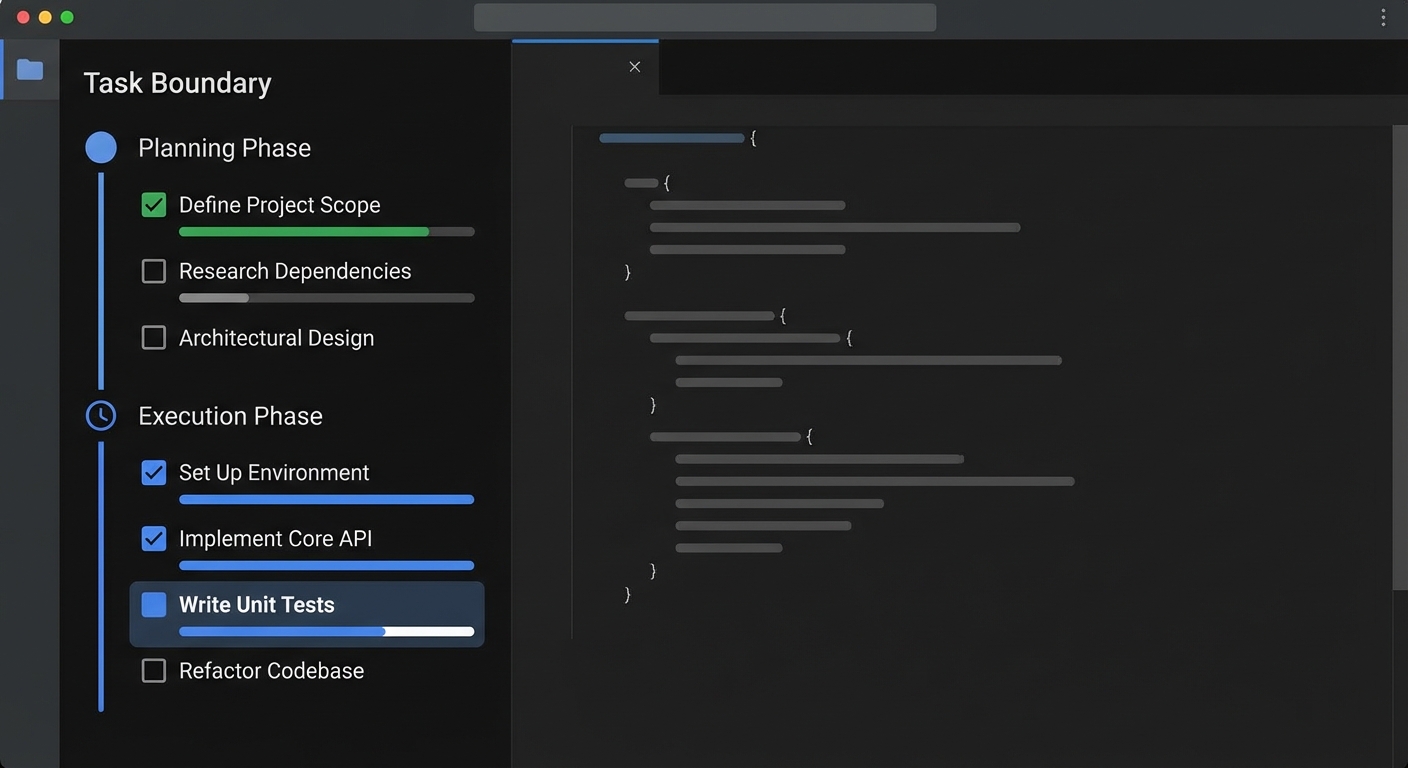
Task: Select the Write Unit Tests task
Action: 257,605
